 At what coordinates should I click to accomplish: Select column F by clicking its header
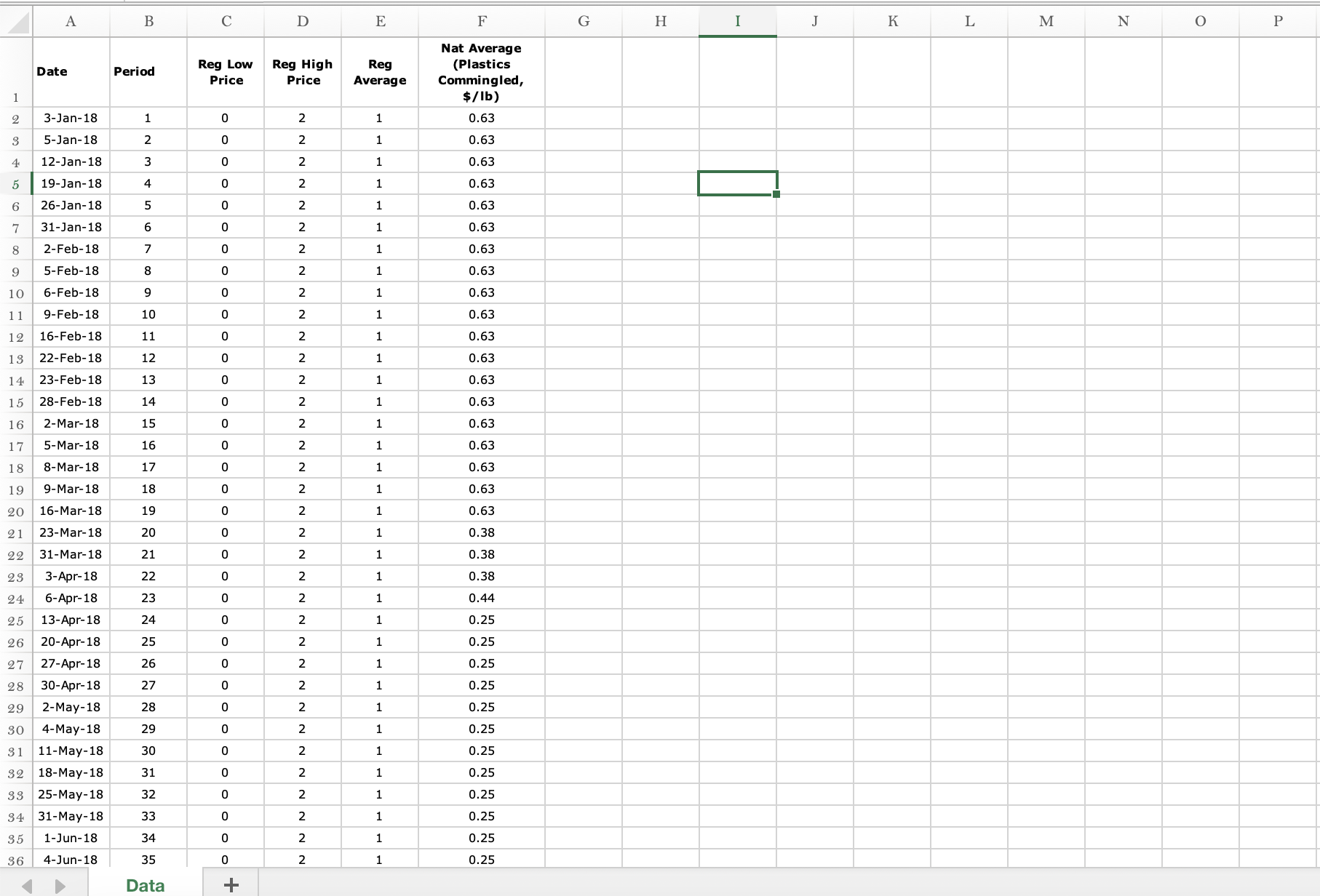coord(482,21)
